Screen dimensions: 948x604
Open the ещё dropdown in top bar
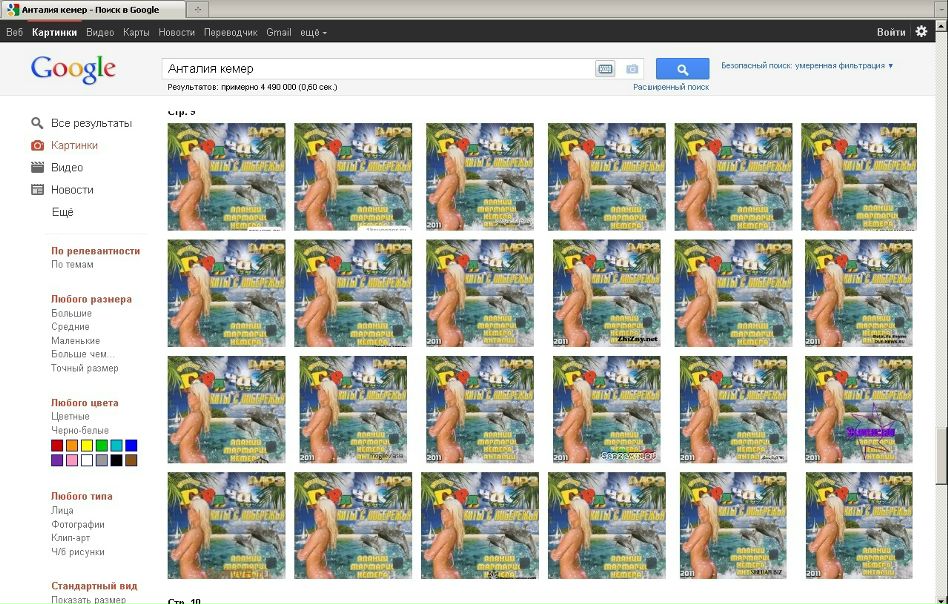click(313, 33)
